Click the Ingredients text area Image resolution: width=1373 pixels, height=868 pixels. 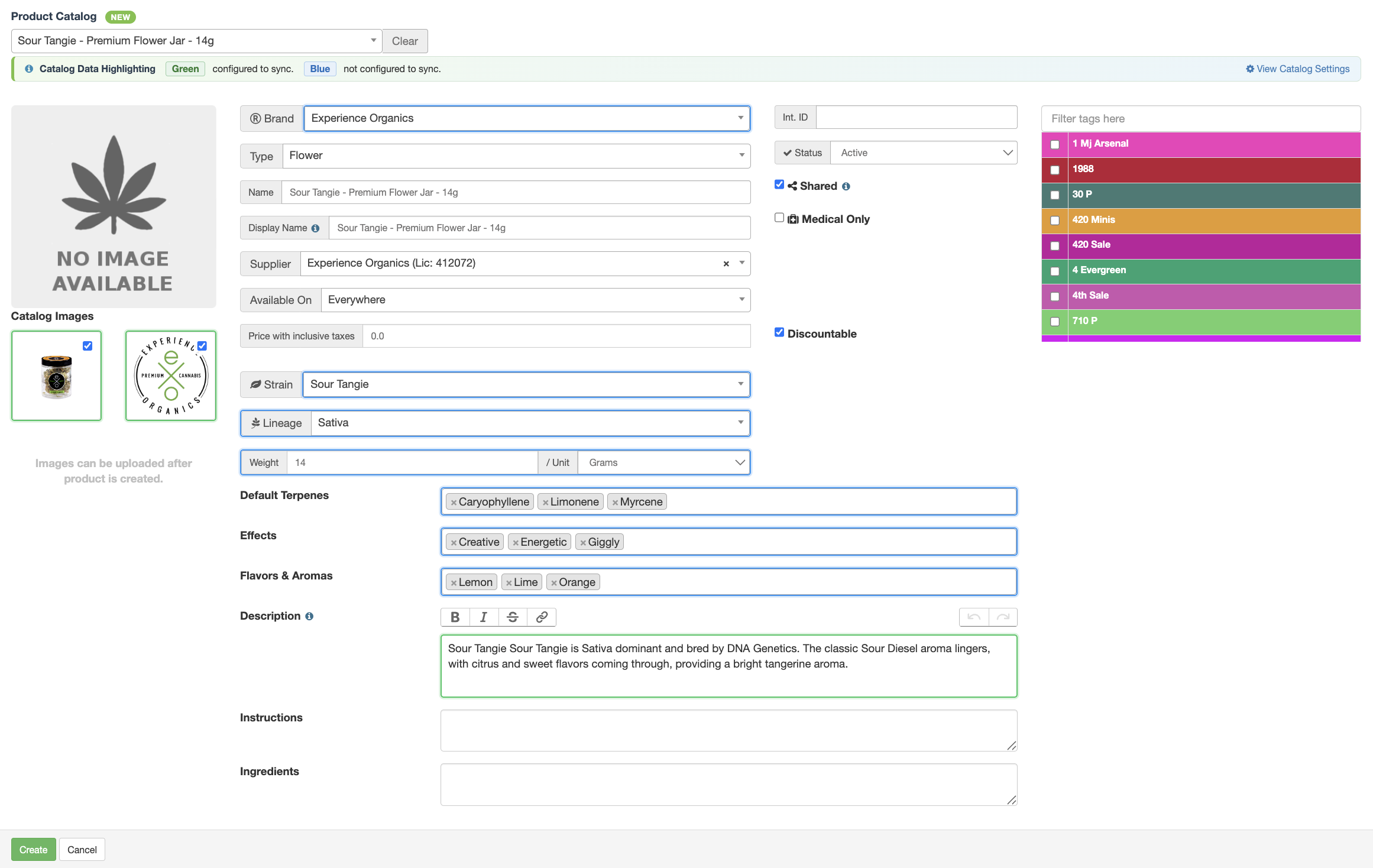click(729, 785)
